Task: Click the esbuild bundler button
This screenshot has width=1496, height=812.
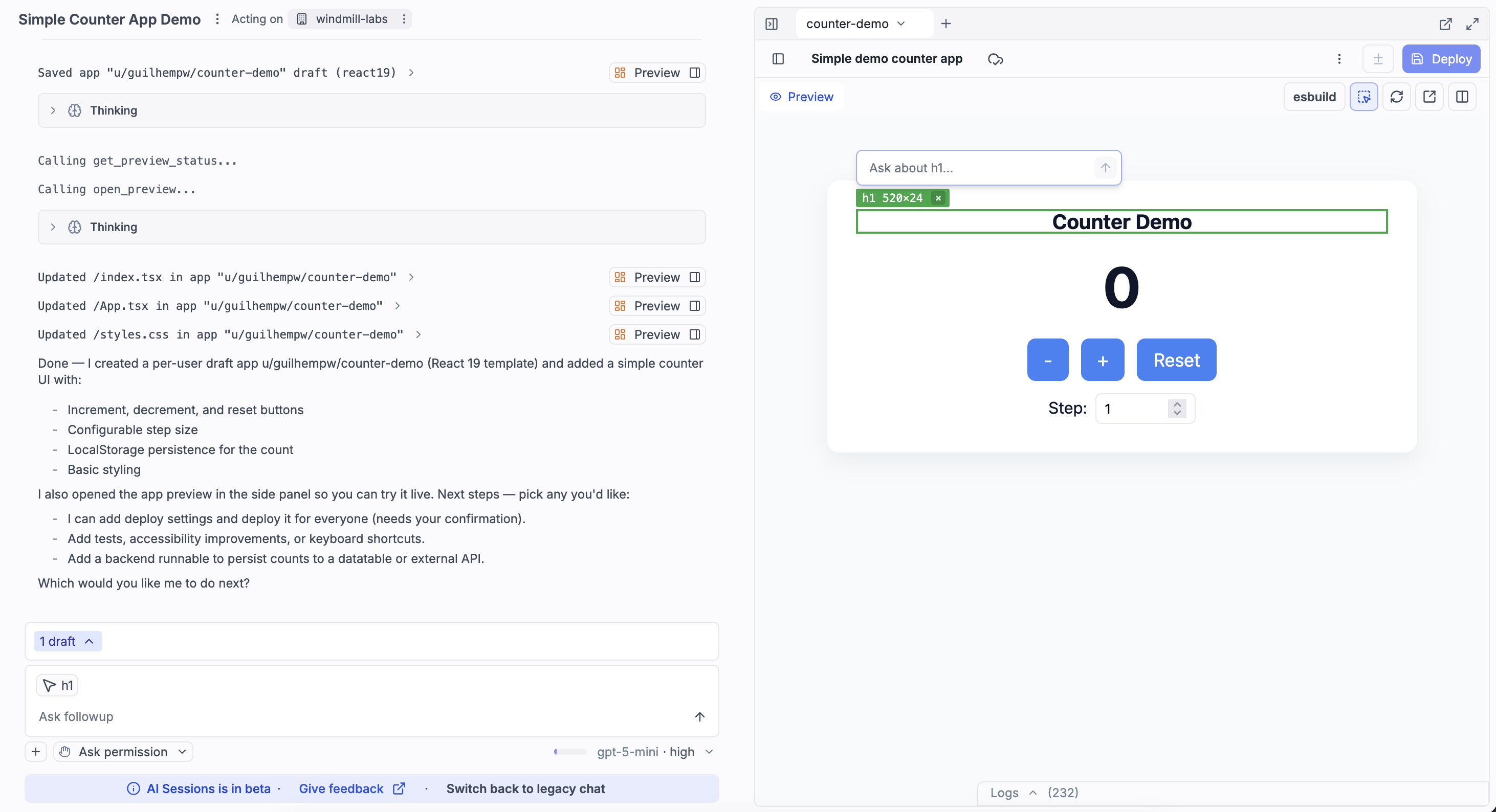Action: click(1314, 96)
